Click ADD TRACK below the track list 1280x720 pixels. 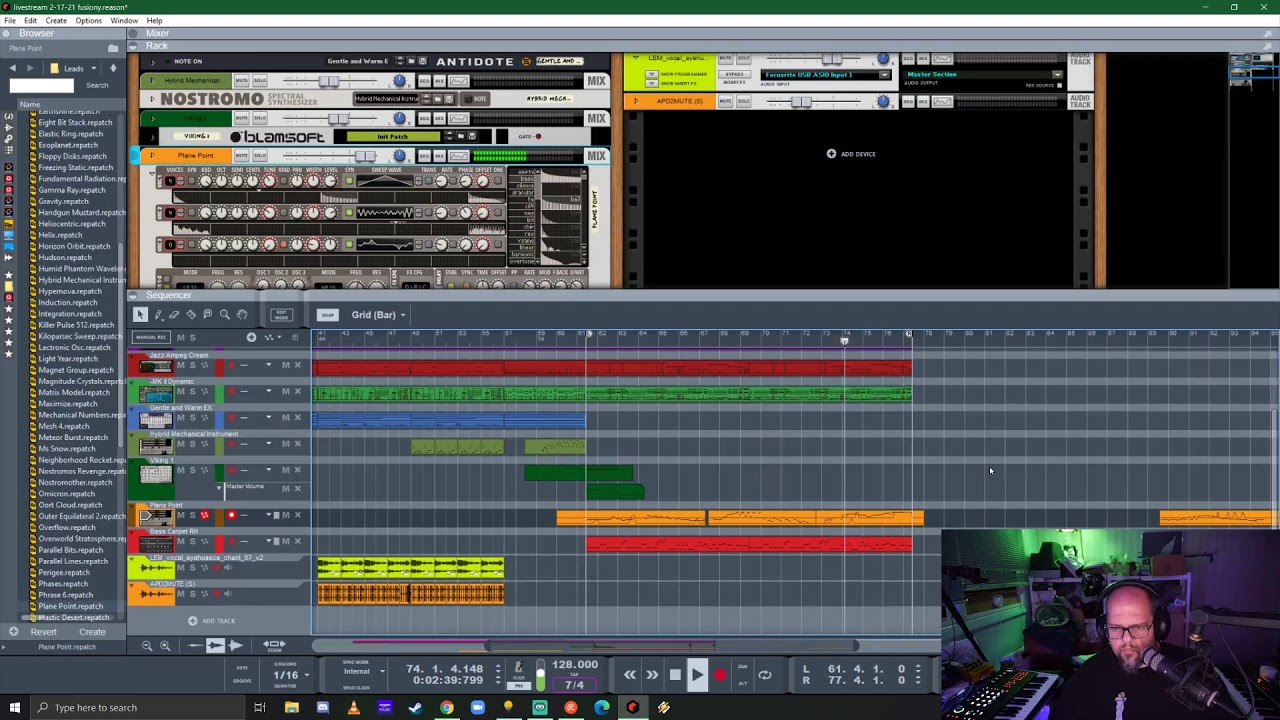(x=211, y=621)
